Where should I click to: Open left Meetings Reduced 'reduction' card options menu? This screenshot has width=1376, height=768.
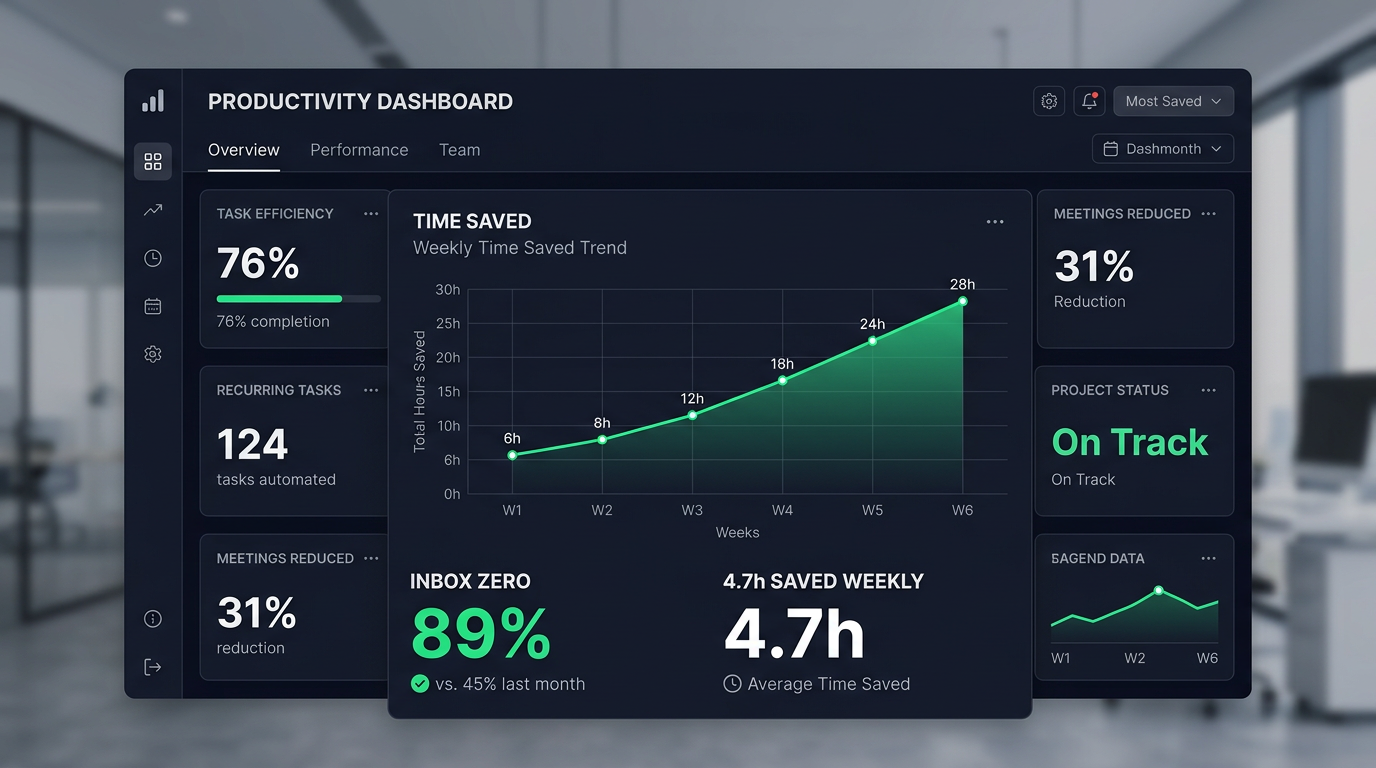click(371, 558)
